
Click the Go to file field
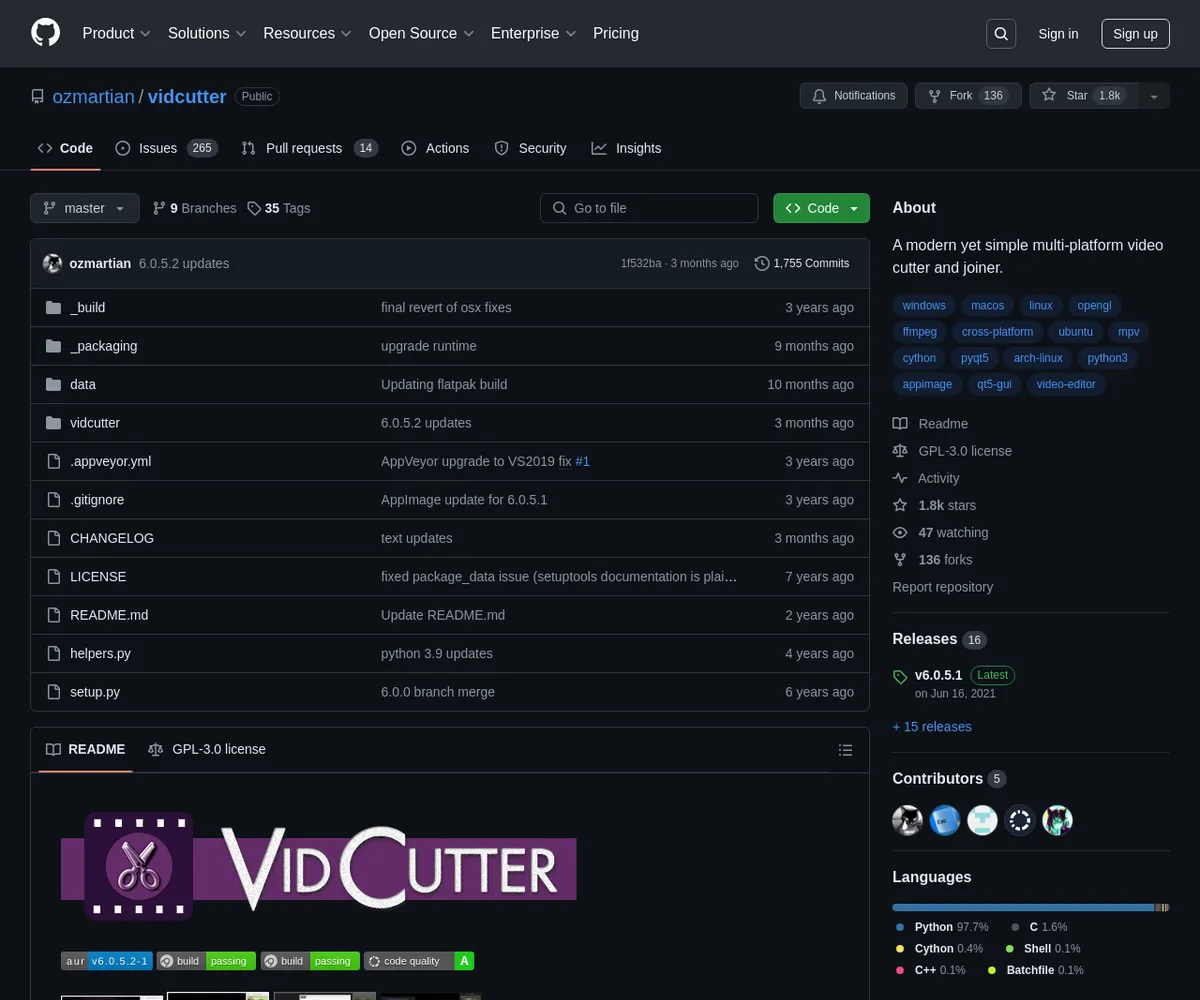[649, 208]
